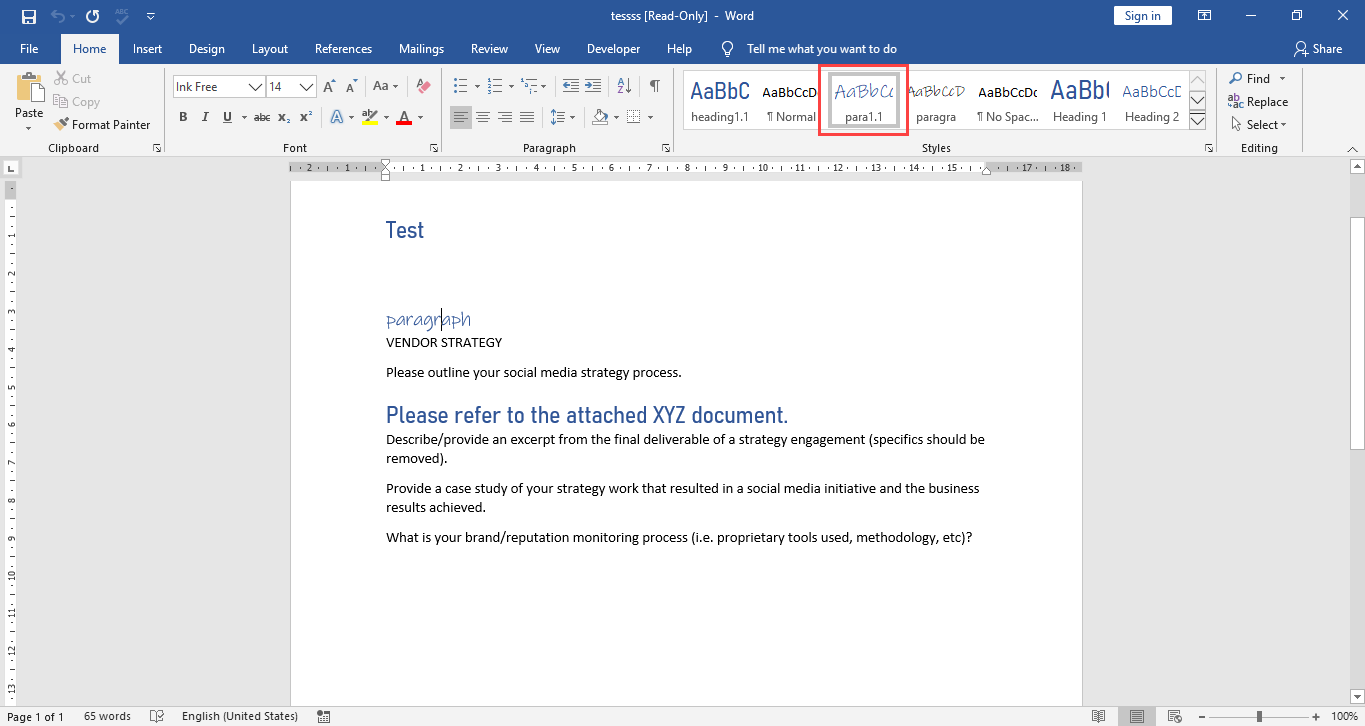
Task: Click the Sign in button
Action: coord(1142,16)
